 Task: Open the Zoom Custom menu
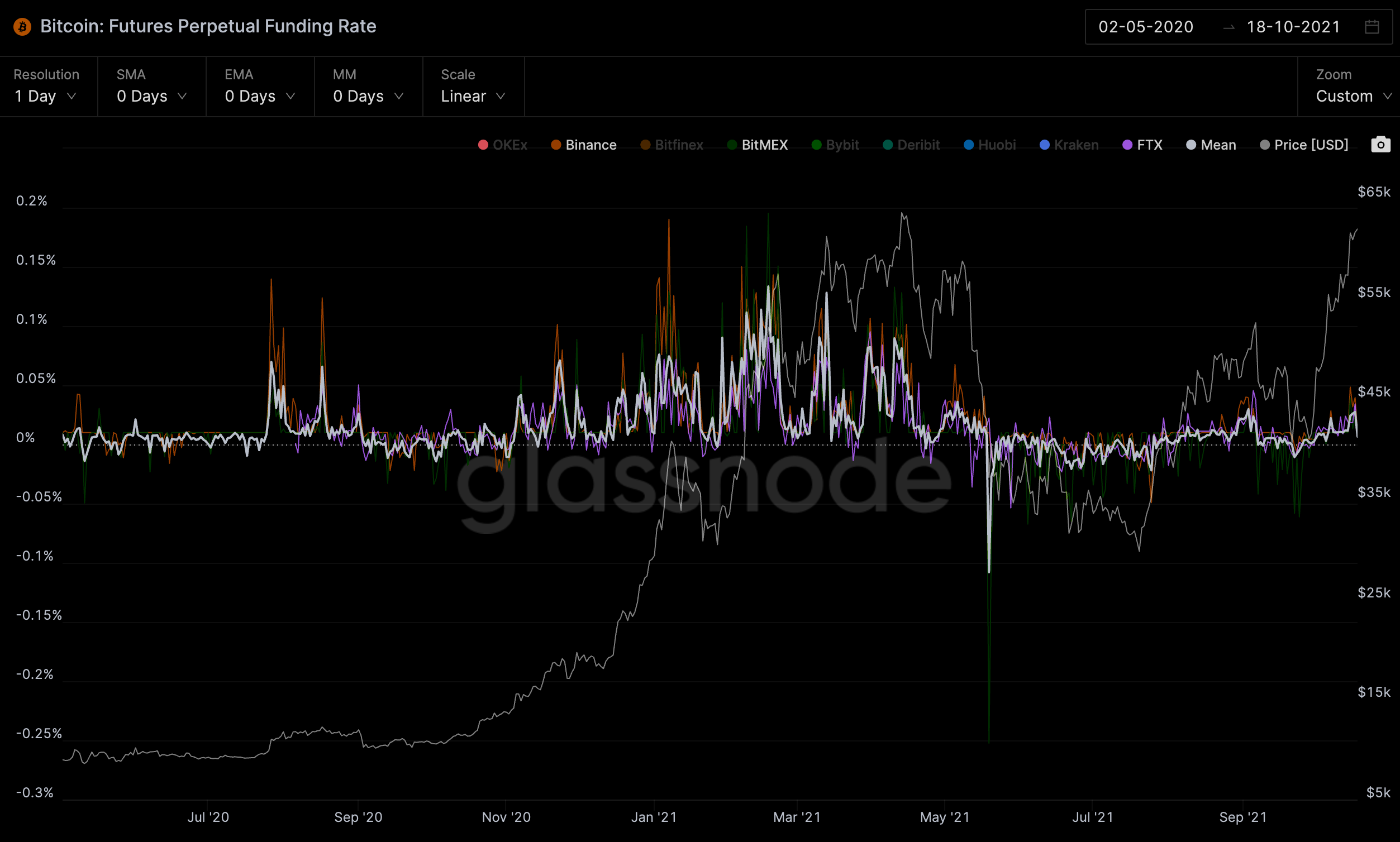point(1353,96)
